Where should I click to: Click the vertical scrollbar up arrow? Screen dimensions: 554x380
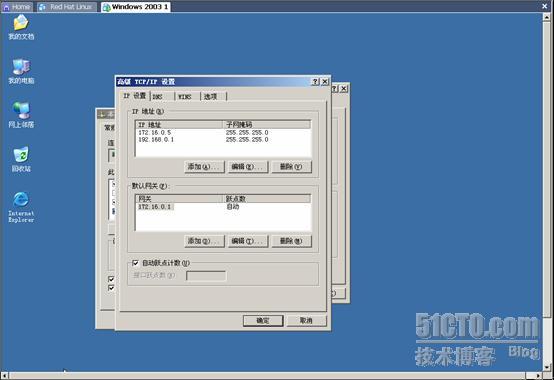click(x=546, y=18)
